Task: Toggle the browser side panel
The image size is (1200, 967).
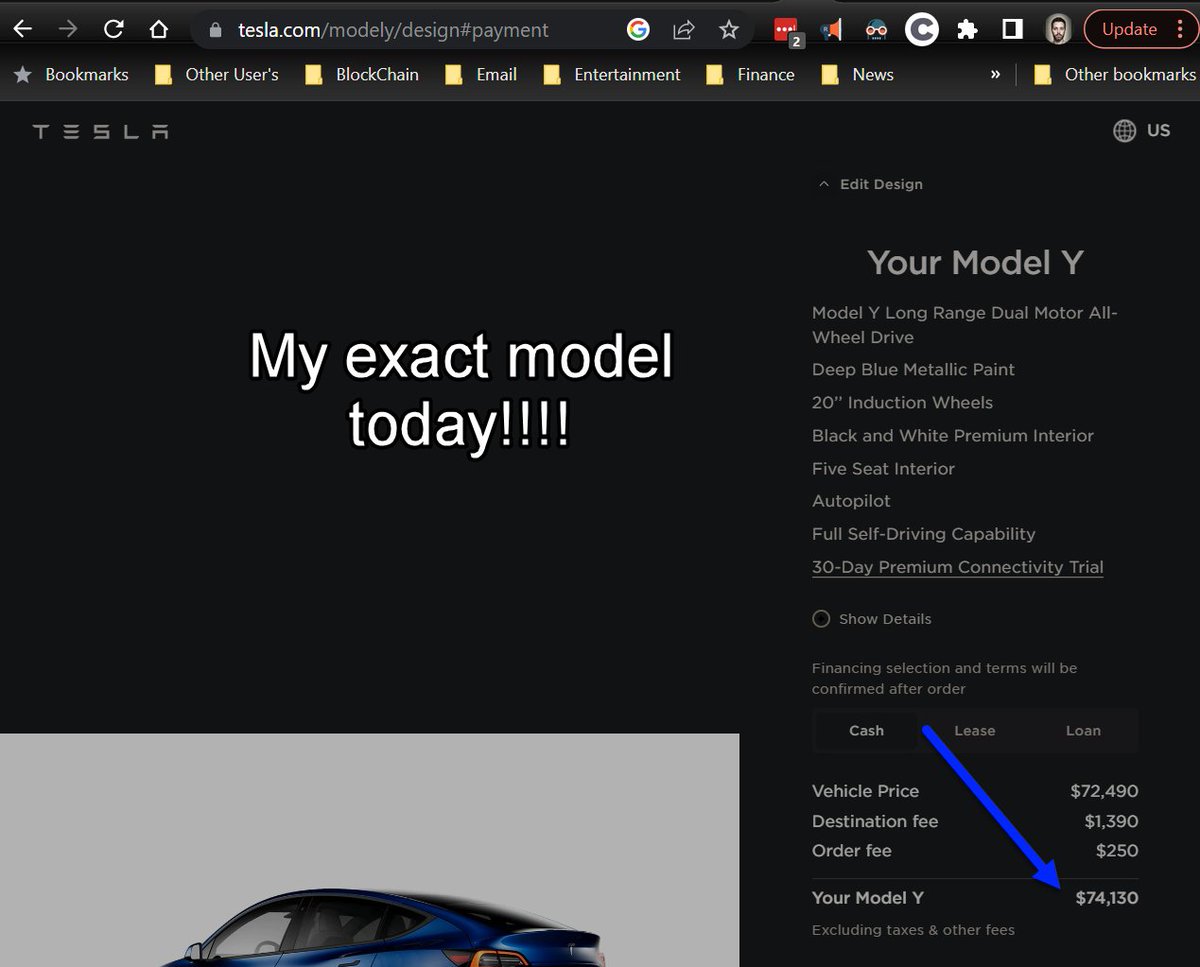Action: pyautogui.click(x=1012, y=30)
